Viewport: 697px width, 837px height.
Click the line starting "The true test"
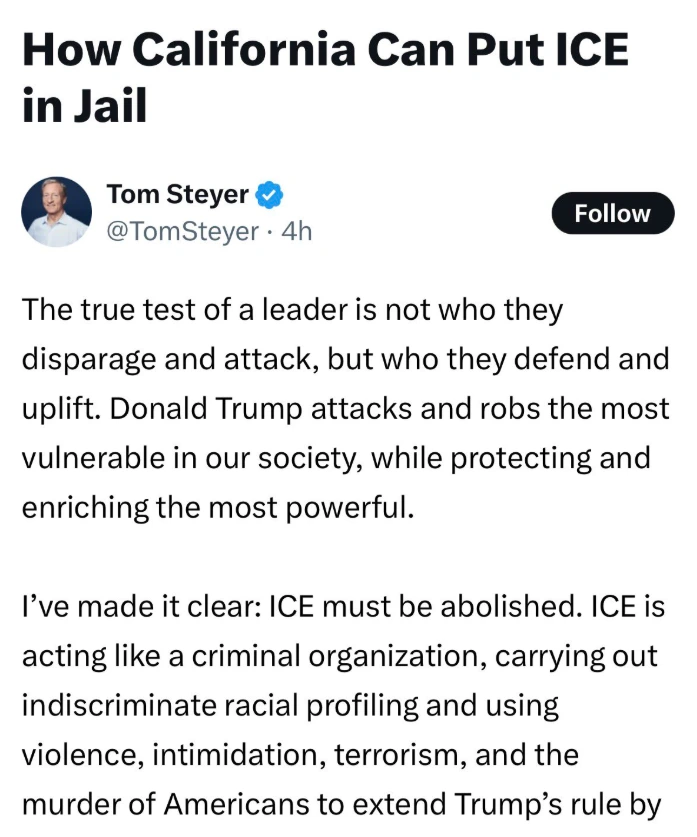292,310
